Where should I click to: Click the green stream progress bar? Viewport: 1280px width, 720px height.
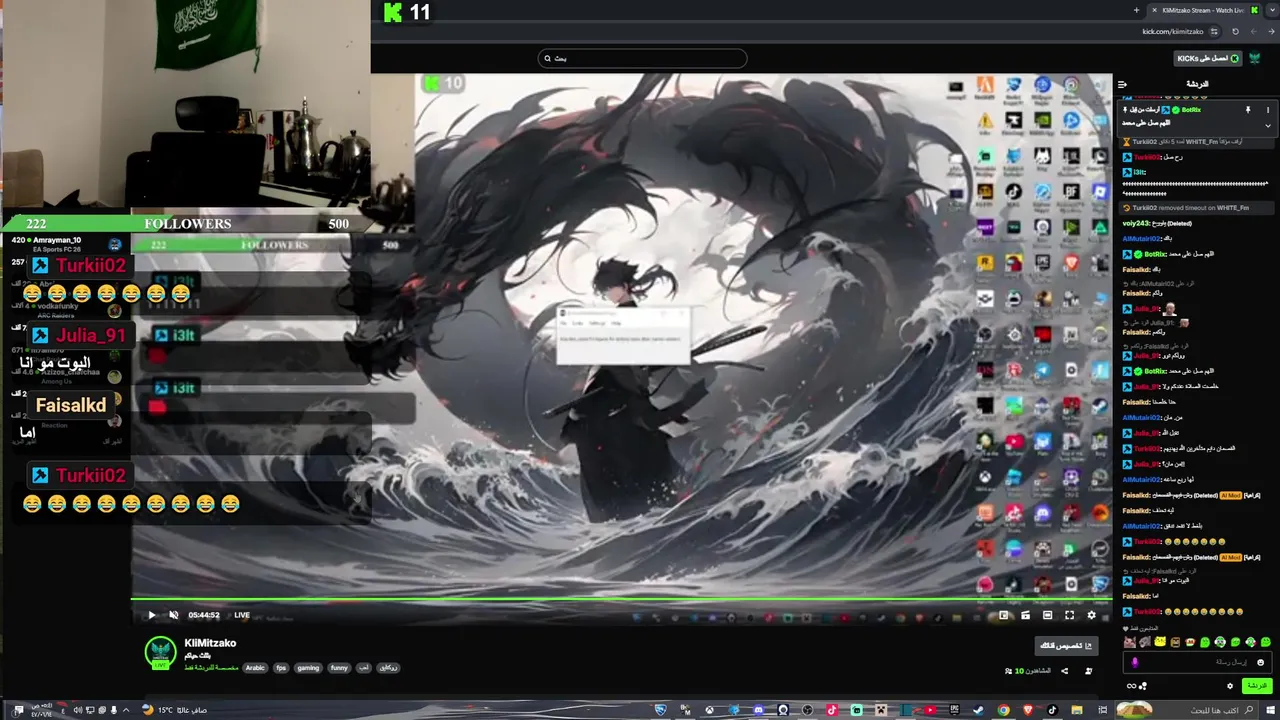coord(621,600)
